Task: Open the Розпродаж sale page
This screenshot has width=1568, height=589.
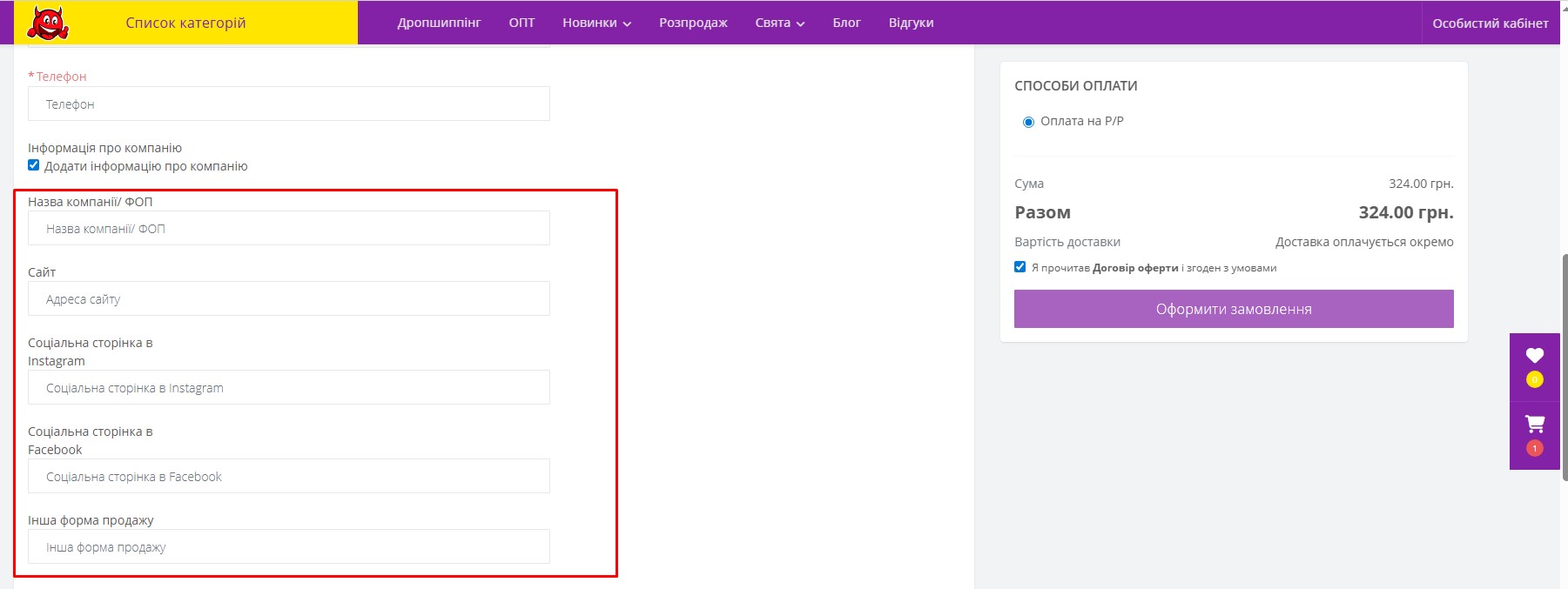Action: pyautogui.click(x=693, y=23)
